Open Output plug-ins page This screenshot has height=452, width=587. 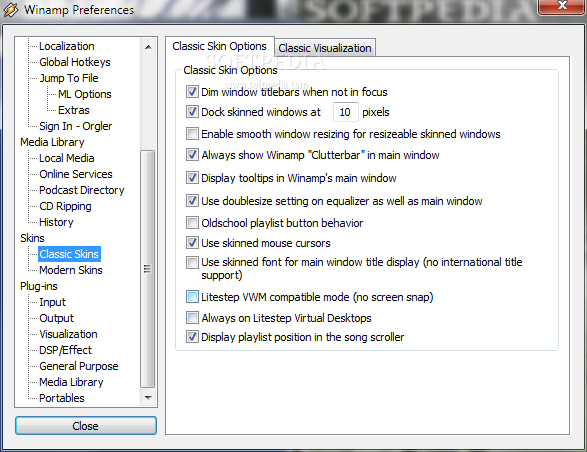click(57, 318)
